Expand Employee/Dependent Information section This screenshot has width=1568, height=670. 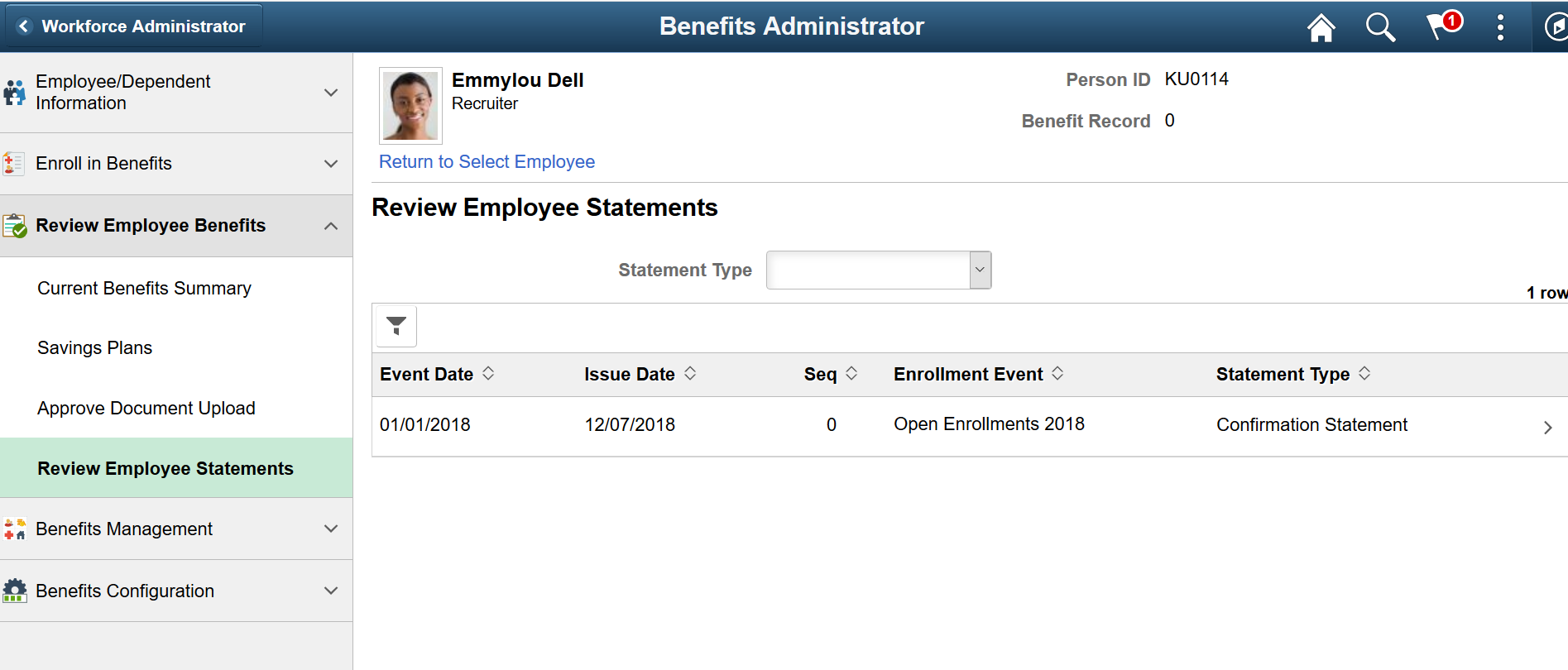click(331, 93)
